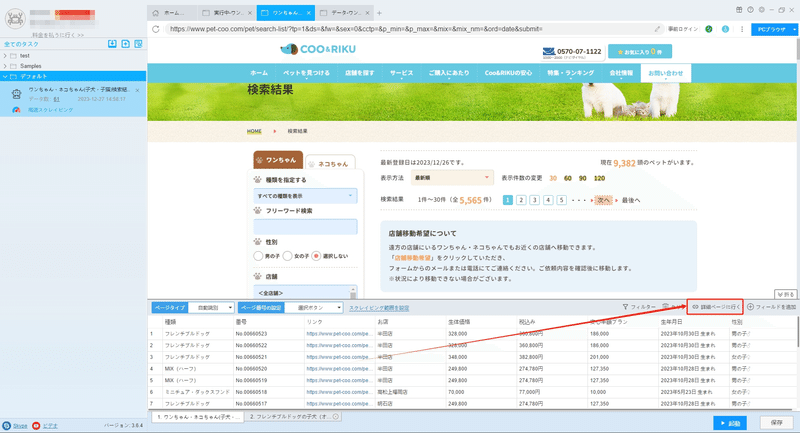Open settings gear icon in title bar
This screenshot has height=433, width=800.
(761, 10)
